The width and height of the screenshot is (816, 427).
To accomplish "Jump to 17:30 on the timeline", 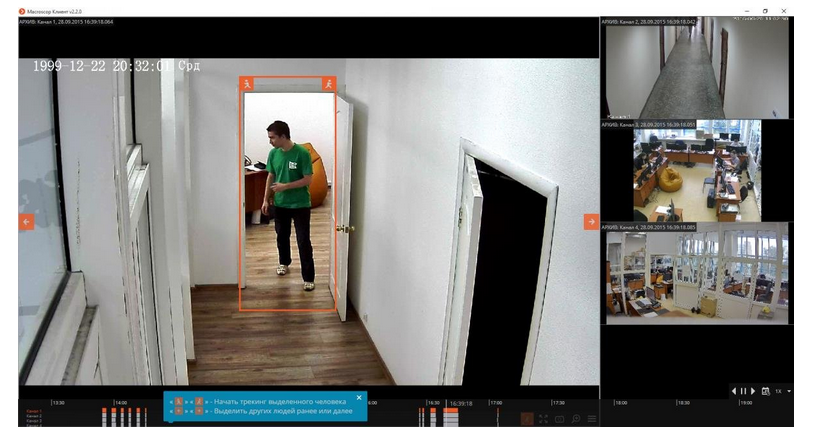I will pyautogui.click(x=558, y=403).
